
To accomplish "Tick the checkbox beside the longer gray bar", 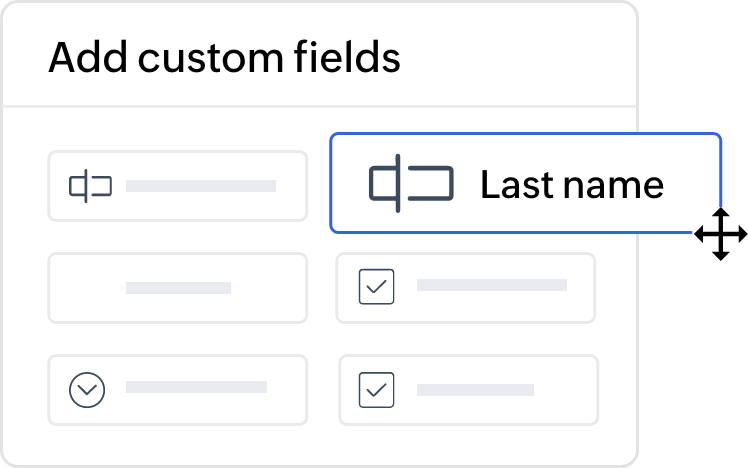I will pos(376,287).
